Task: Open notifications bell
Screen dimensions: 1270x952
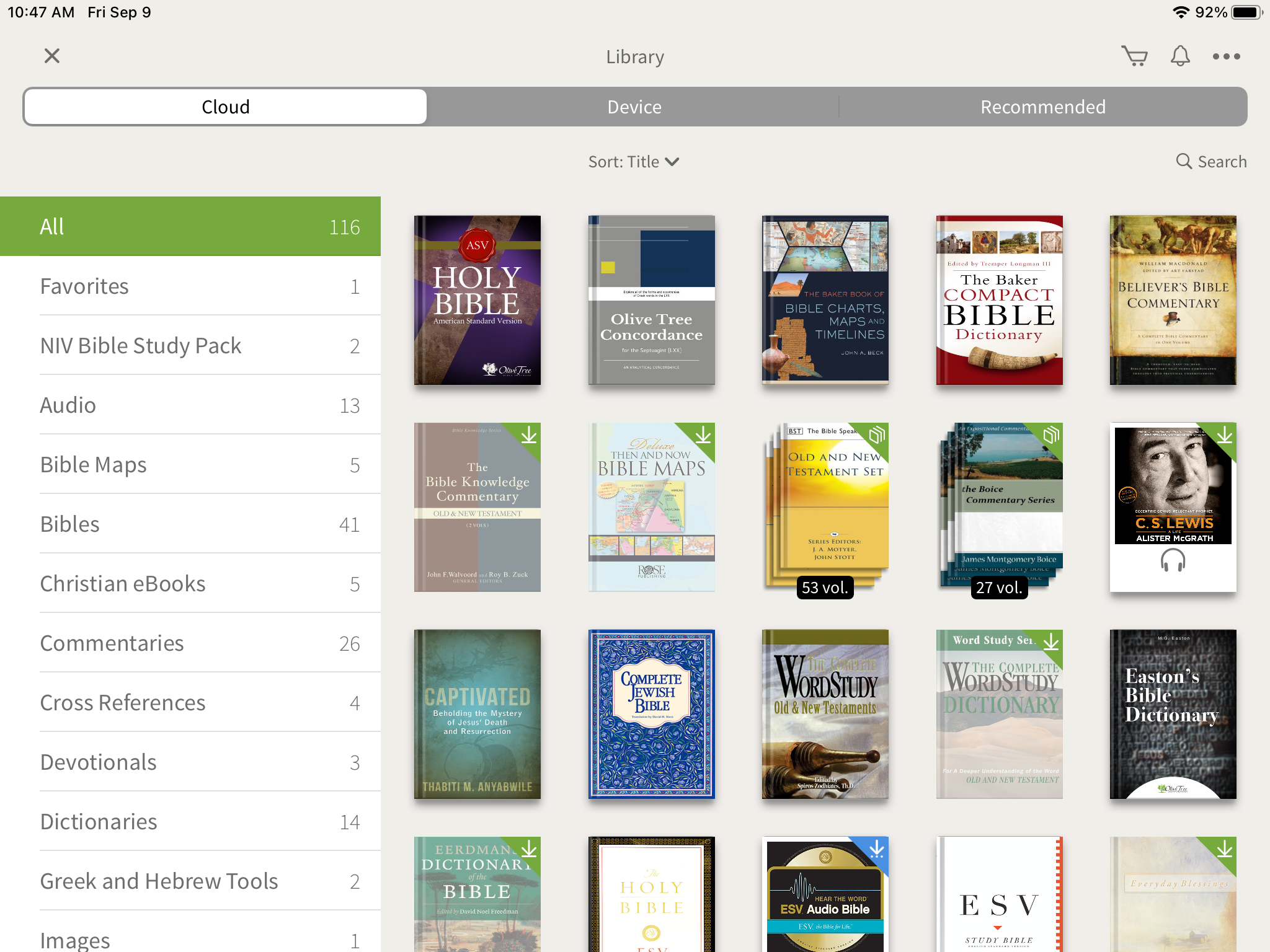Action: 1180,56
